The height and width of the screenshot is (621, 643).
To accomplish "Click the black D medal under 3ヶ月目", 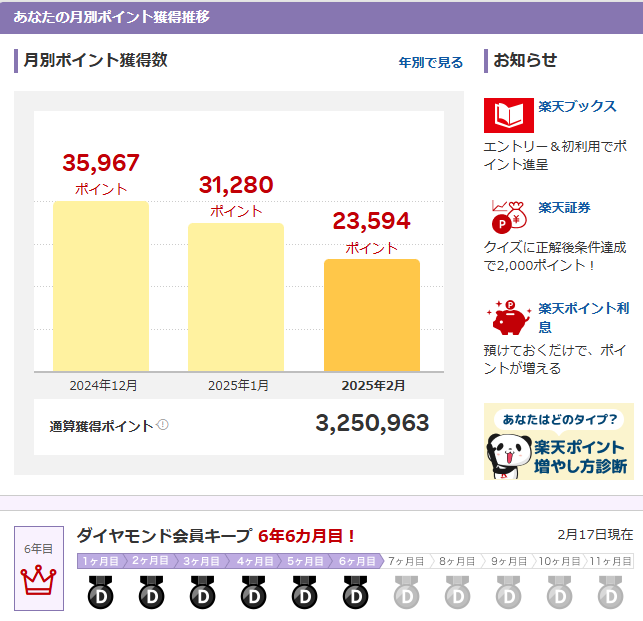I will (203, 592).
